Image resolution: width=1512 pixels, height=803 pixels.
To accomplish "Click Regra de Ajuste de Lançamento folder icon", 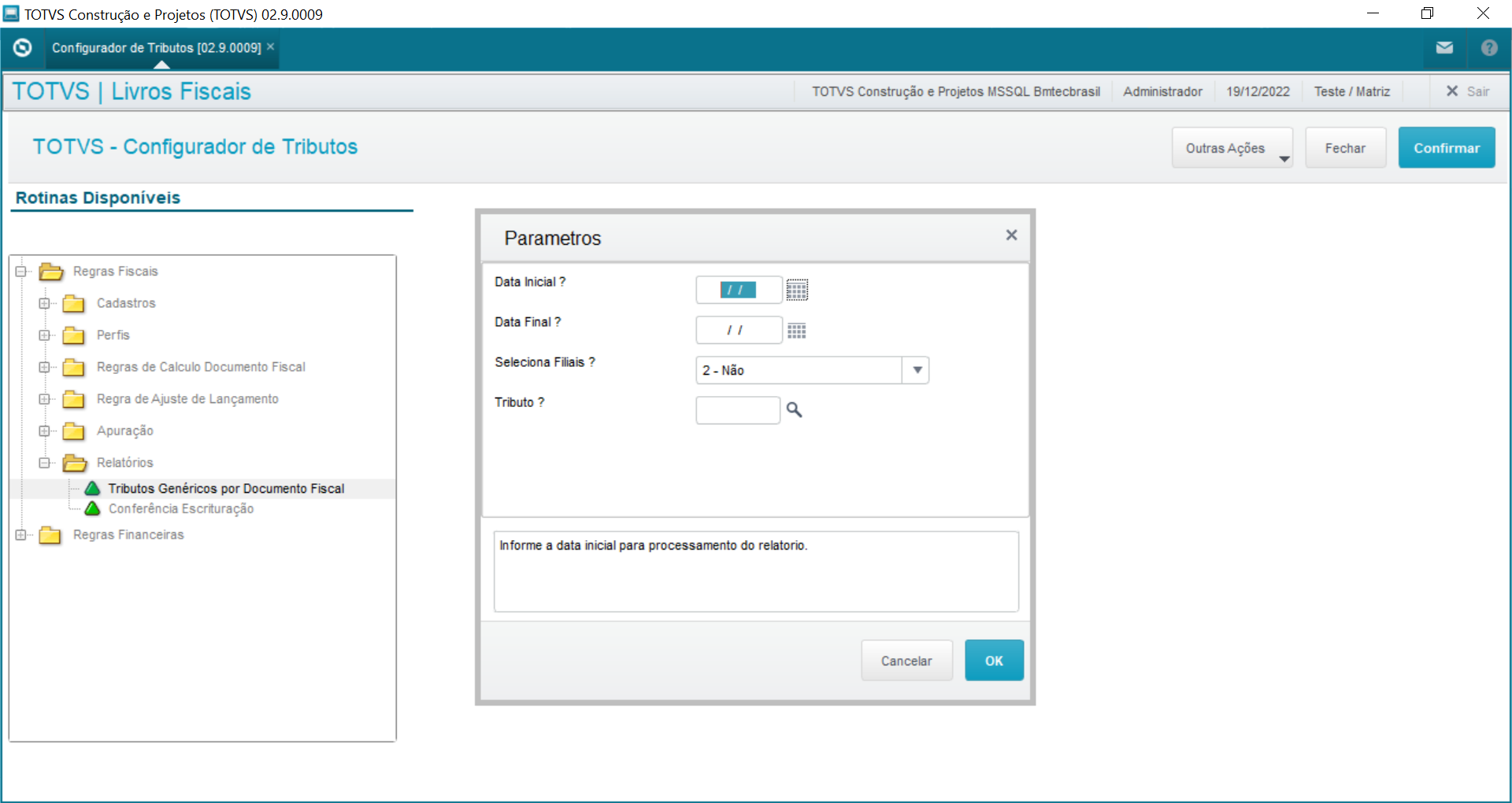I will pyautogui.click(x=74, y=399).
